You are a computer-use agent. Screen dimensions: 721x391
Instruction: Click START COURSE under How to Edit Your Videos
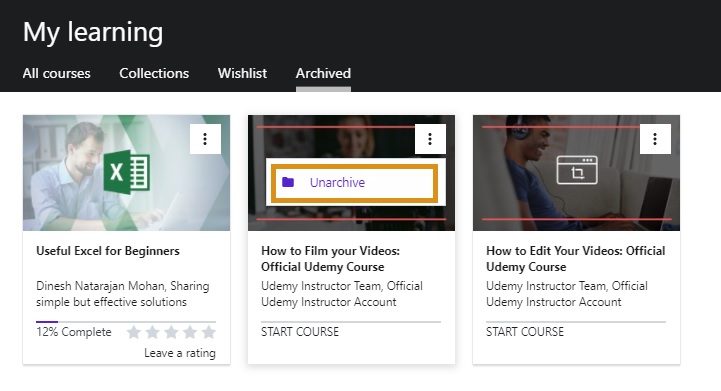pos(525,332)
